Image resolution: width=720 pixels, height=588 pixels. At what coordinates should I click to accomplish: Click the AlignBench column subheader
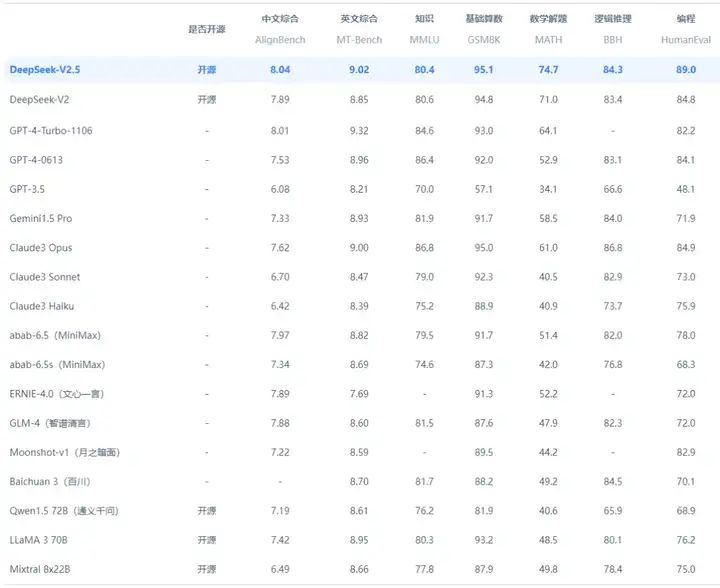[x=280, y=40]
